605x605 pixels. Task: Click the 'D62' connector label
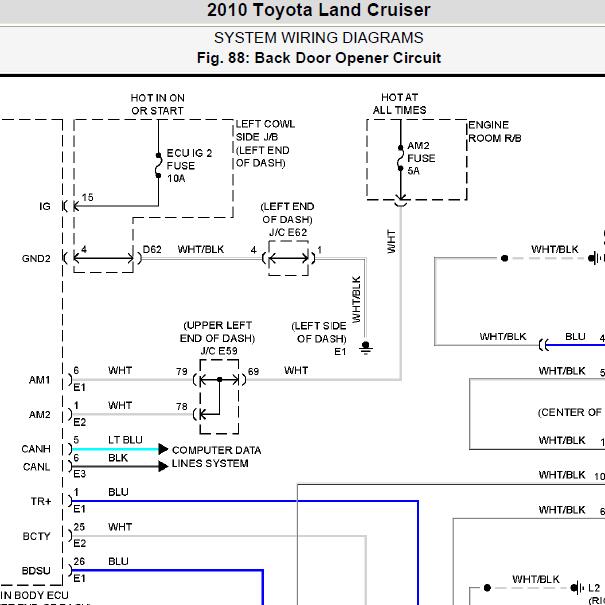152,250
